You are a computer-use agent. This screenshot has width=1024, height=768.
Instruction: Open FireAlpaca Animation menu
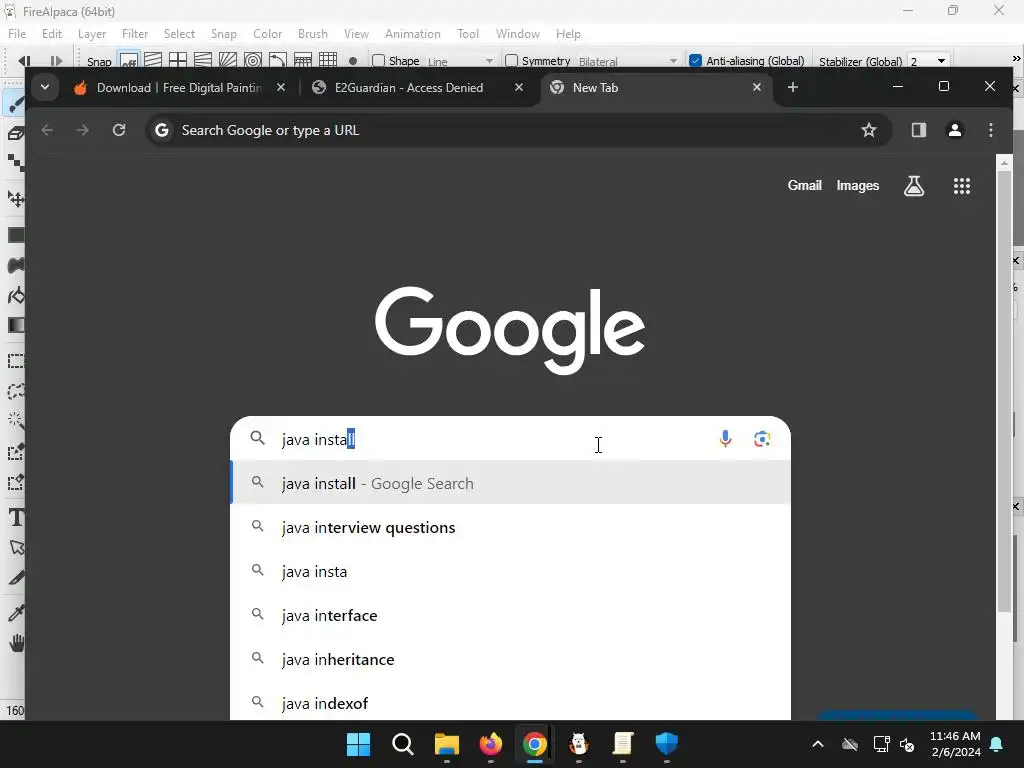coord(412,34)
